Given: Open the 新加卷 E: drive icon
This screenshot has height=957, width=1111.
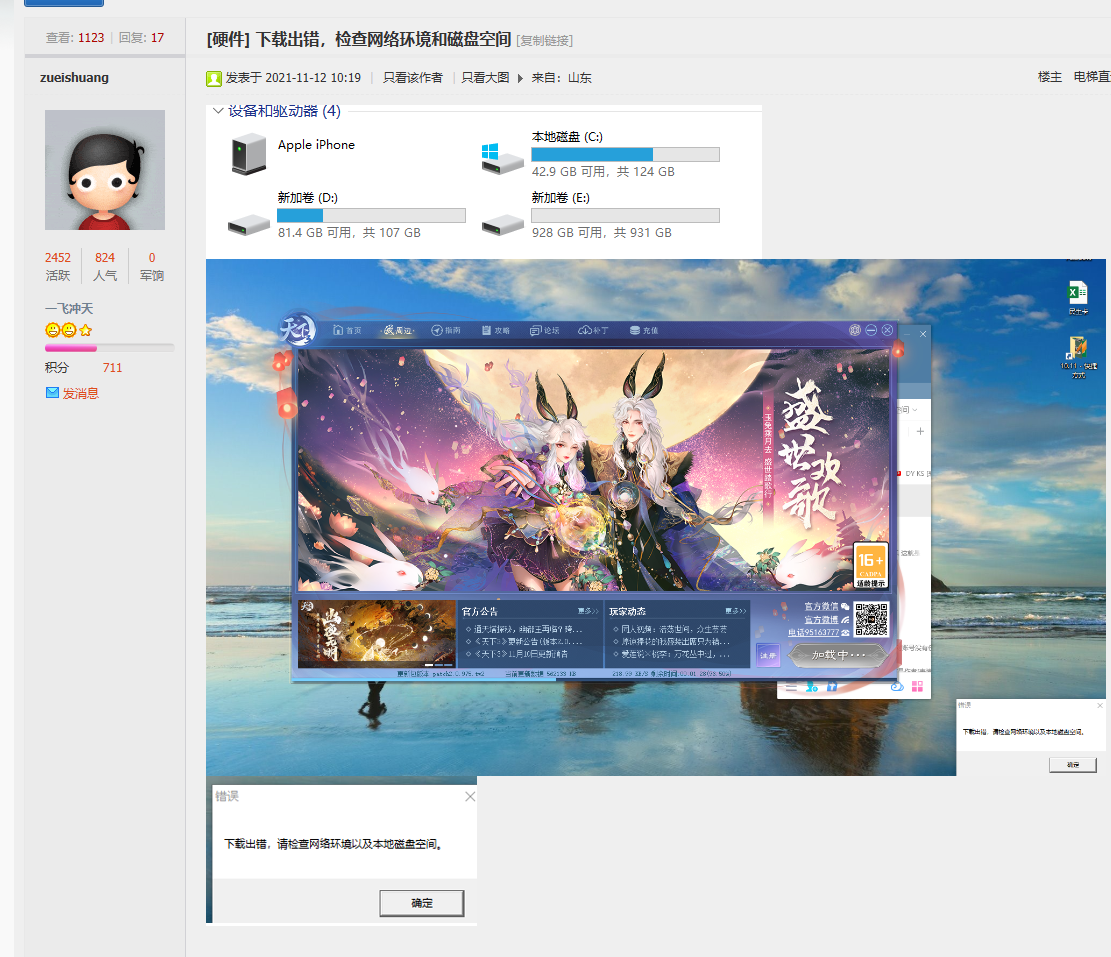Looking at the screenshot, I should pos(502,226).
